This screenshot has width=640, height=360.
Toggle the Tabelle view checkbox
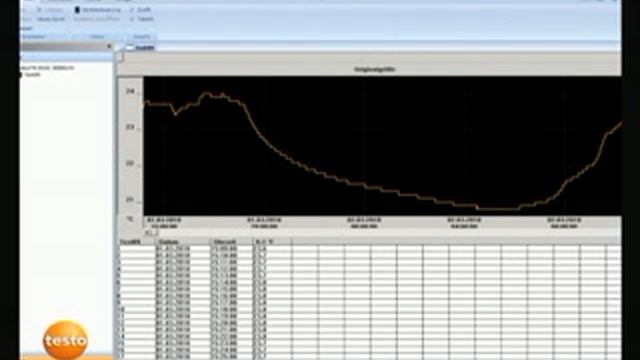(132, 19)
